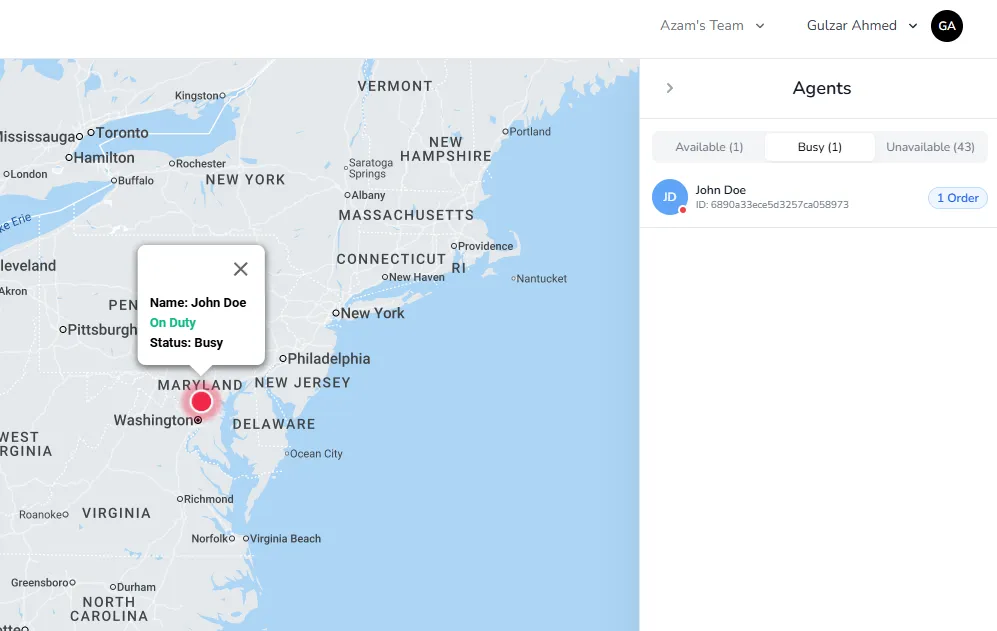Click the Ocean City label on map
Screen dimensions: 997x631
[316, 454]
